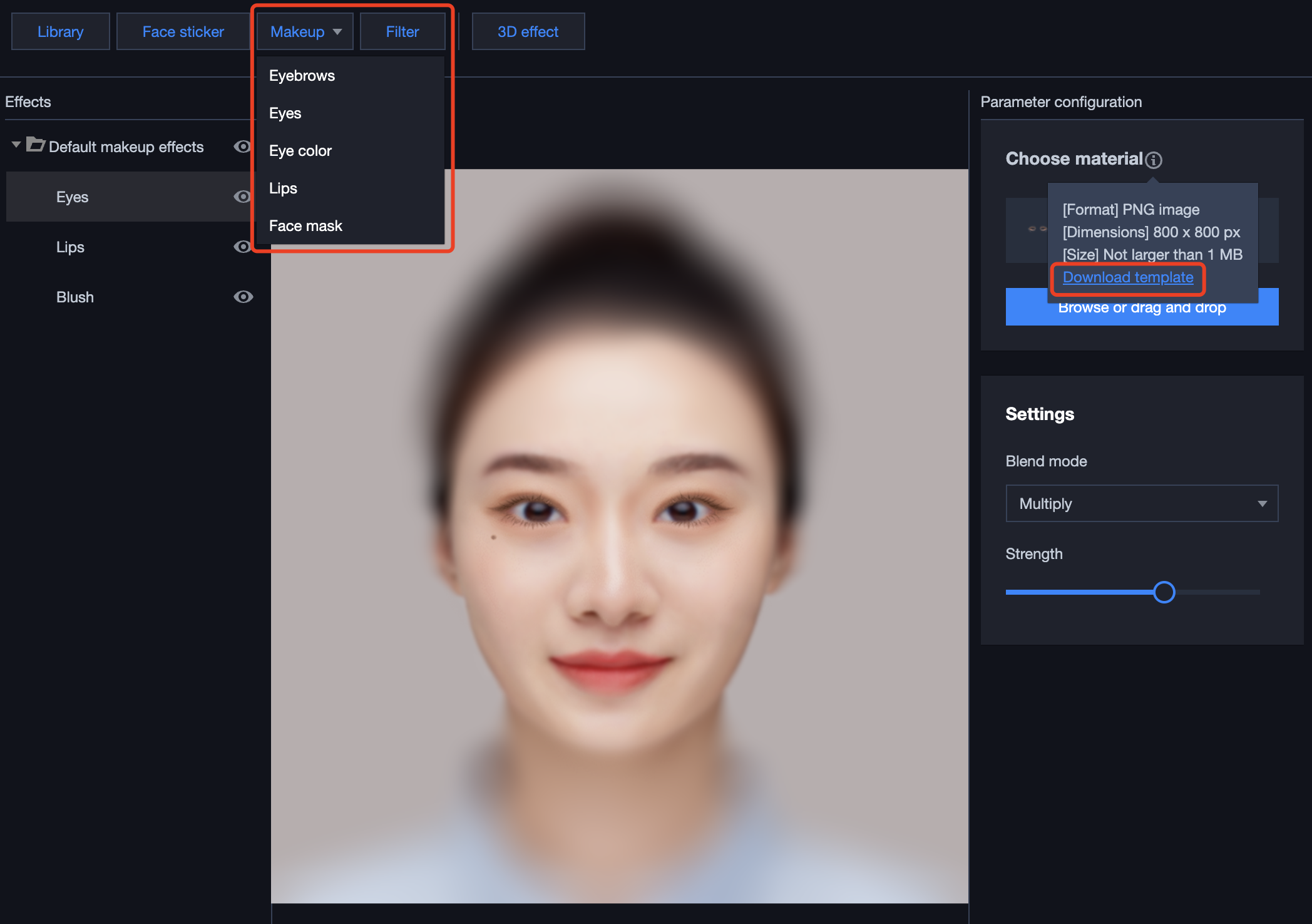Viewport: 1312px width, 924px height.
Task: Select Eyebrows from the Makeup menu
Action: coord(302,76)
